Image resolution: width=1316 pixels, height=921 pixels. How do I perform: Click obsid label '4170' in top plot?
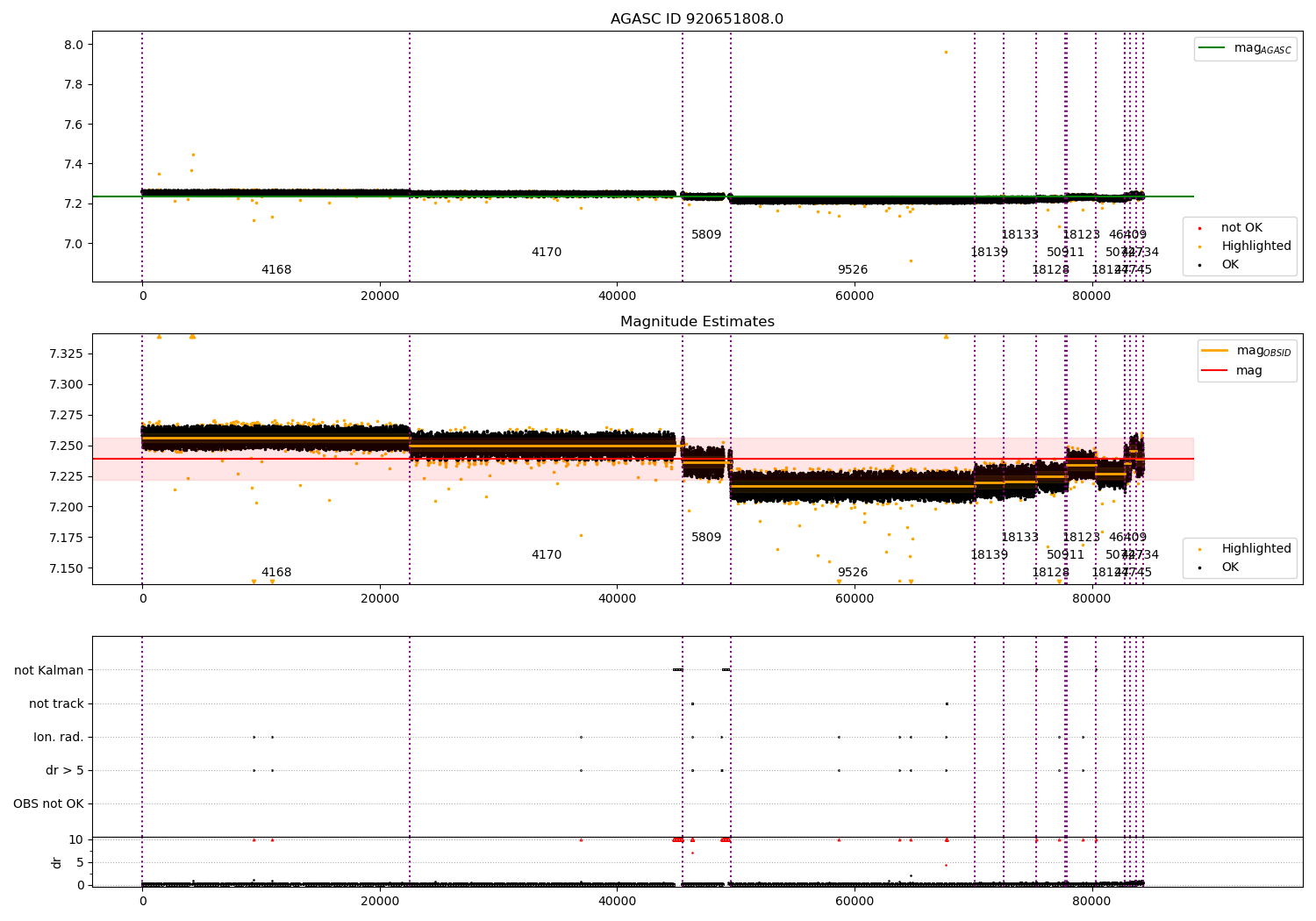547,253
